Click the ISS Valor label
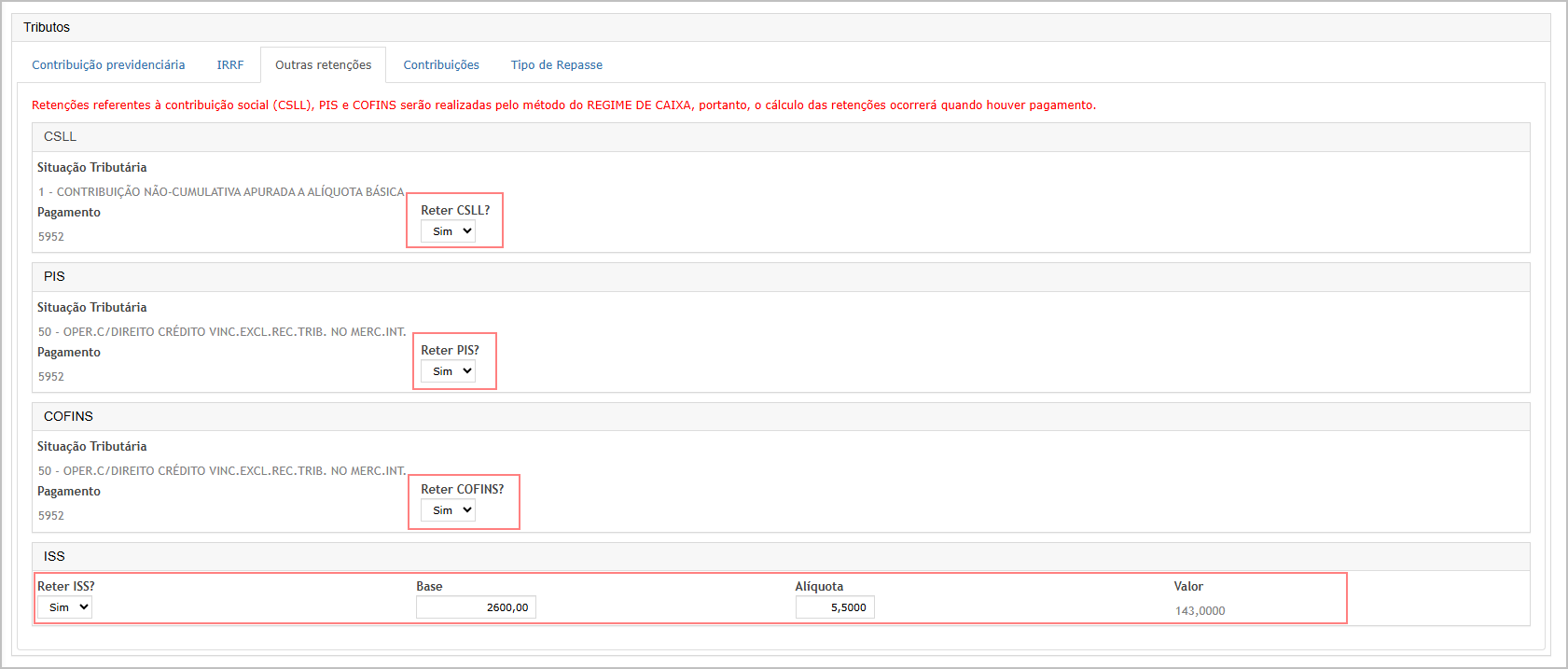The image size is (1568, 669). [1188, 587]
